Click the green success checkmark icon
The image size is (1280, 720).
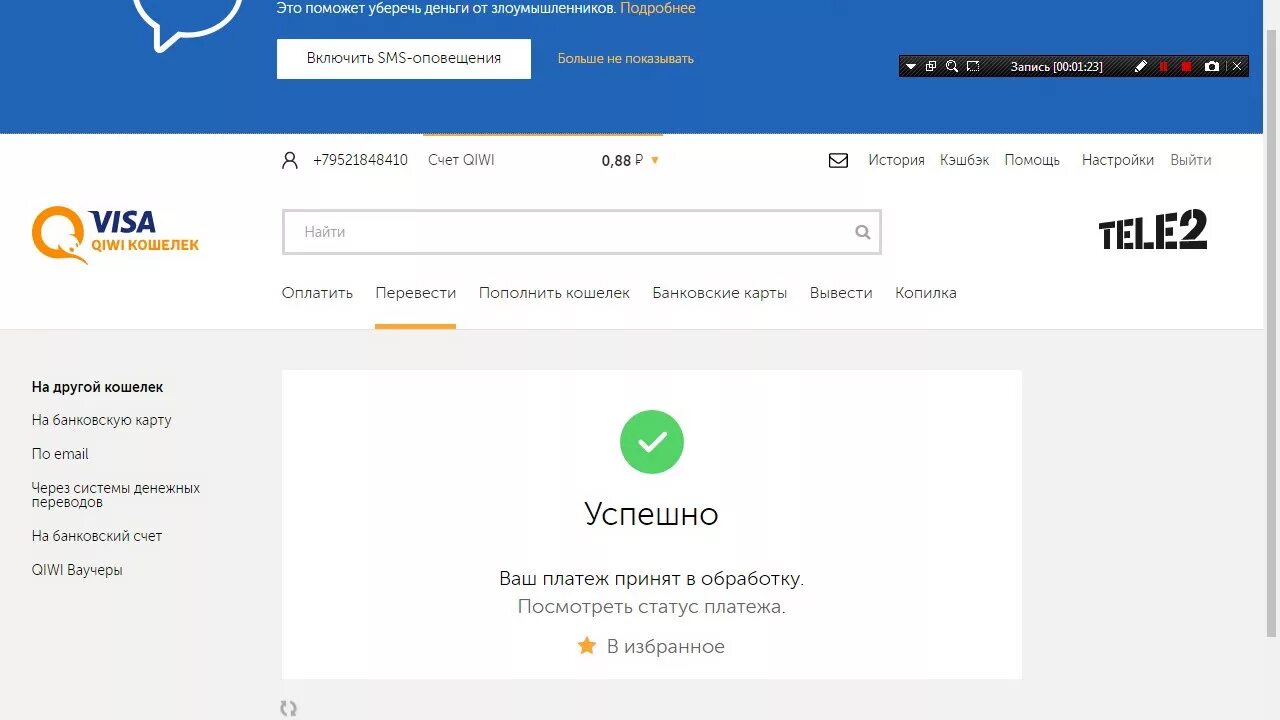(652, 442)
